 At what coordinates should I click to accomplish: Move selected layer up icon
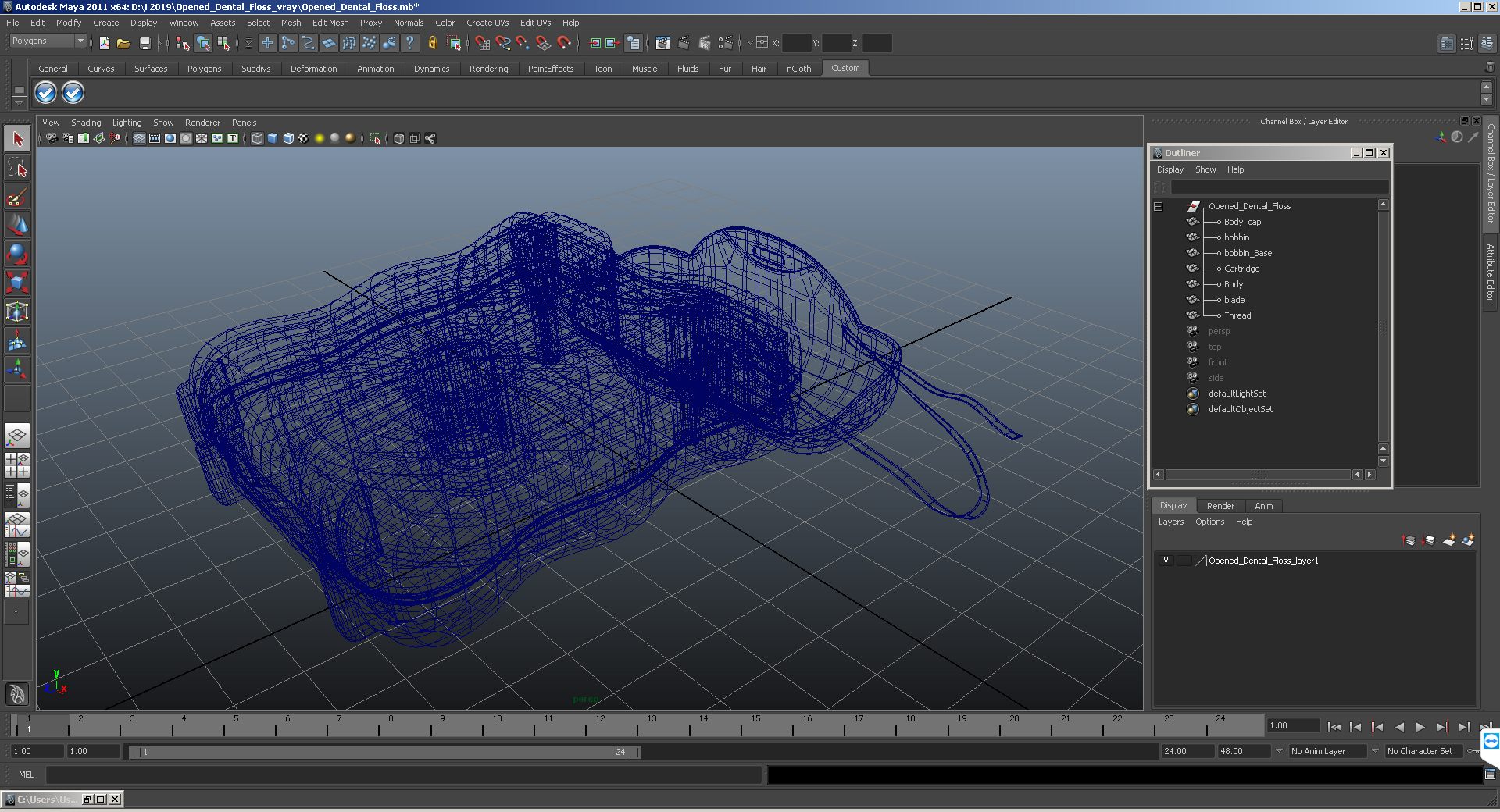click(1409, 540)
